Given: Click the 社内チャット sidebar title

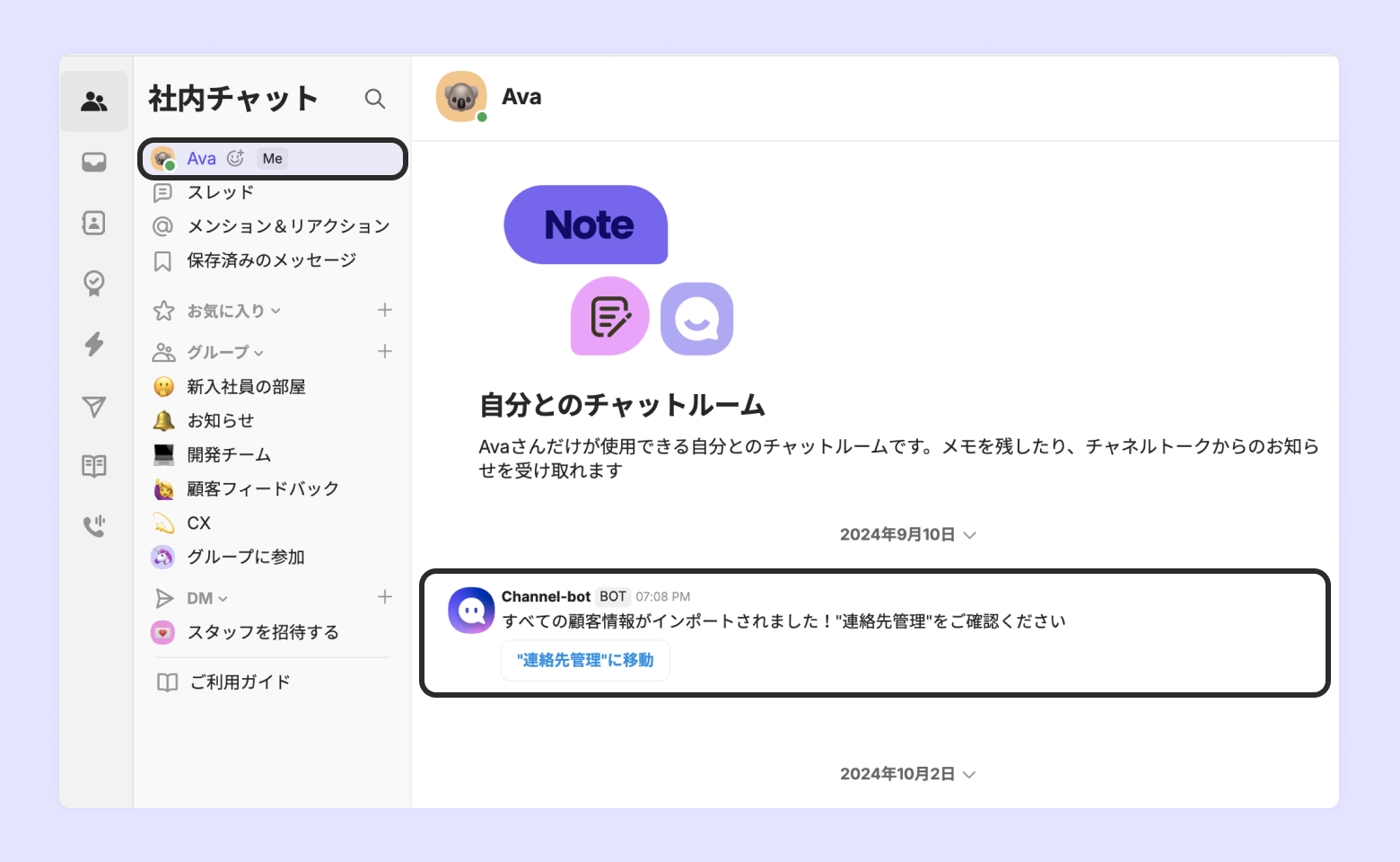Looking at the screenshot, I should coord(233,99).
